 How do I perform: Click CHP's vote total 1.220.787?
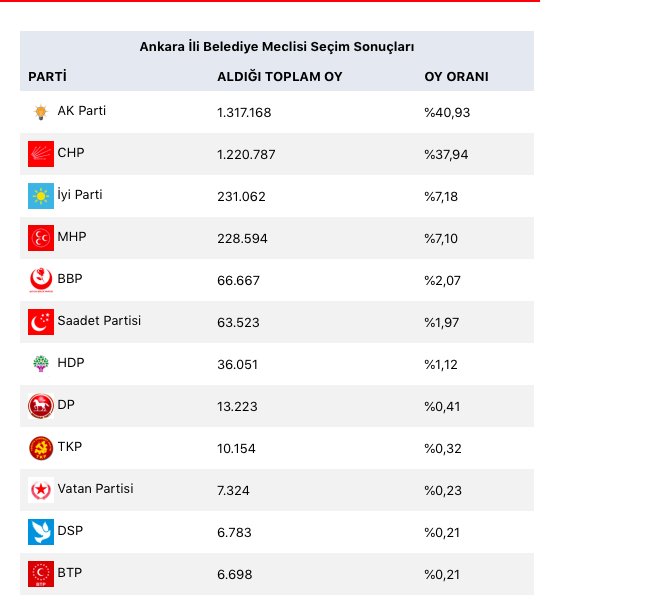(x=246, y=154)
